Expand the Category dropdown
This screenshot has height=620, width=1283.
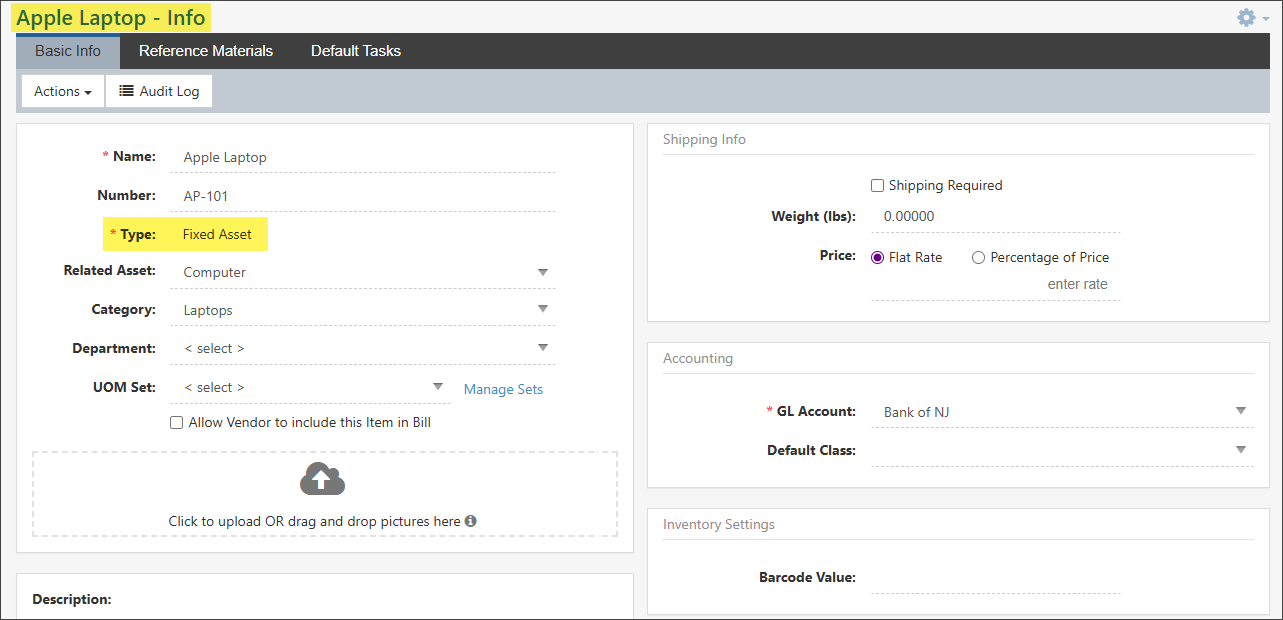pos(543,310)
